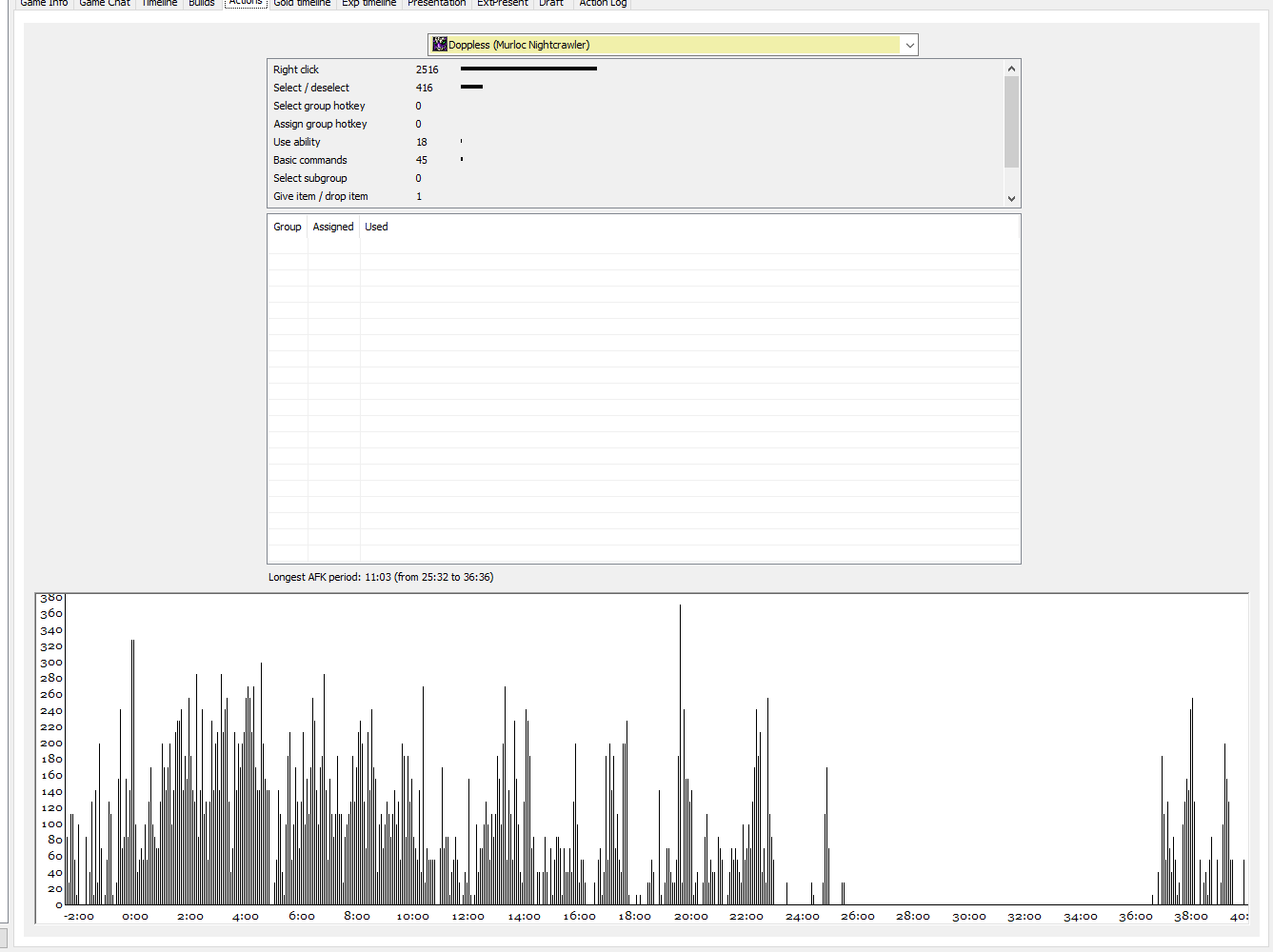Switch to the Action Log tab
The width and height of the screenshot is (1273, 952).
603,3
